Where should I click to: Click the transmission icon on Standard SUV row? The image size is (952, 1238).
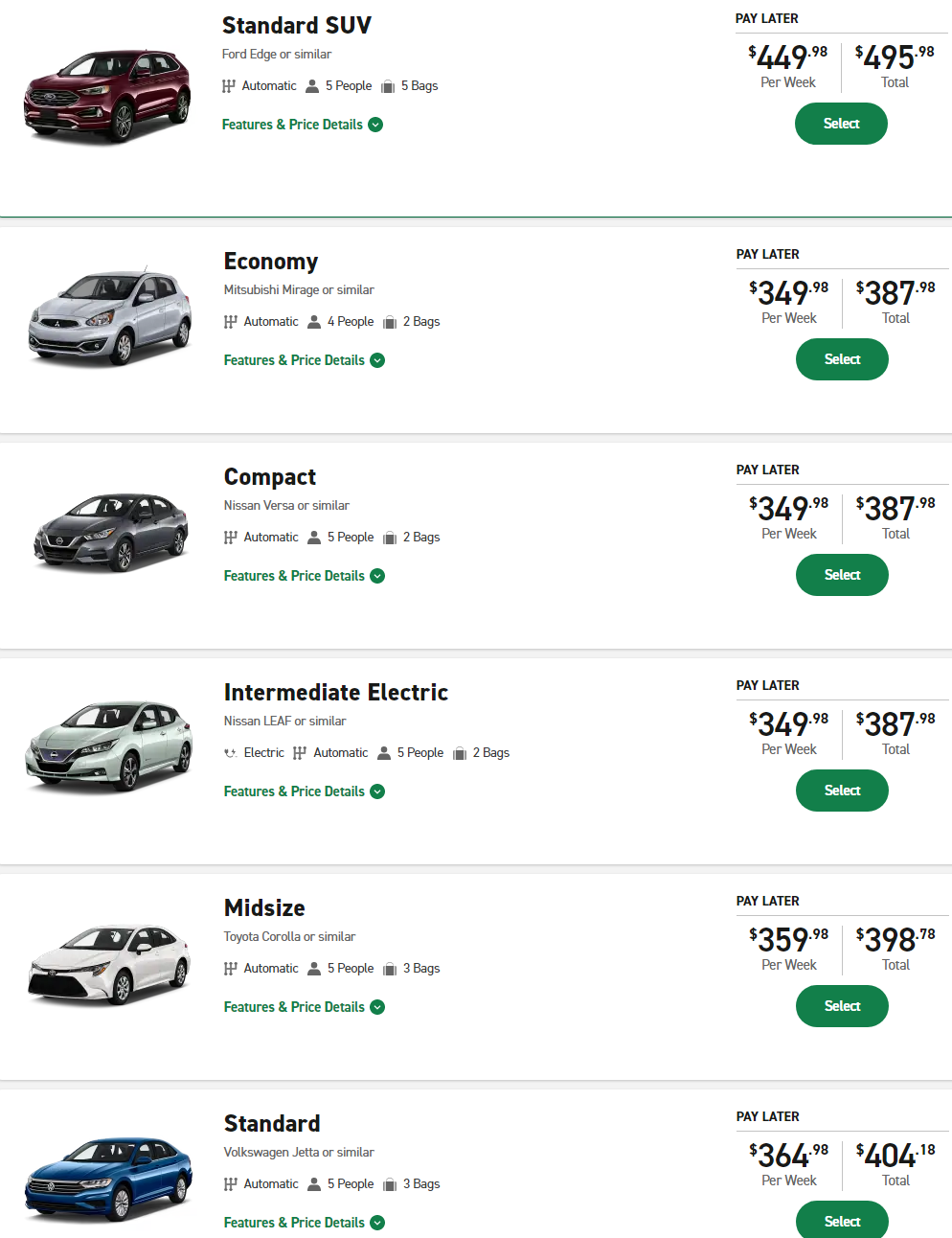229,86
